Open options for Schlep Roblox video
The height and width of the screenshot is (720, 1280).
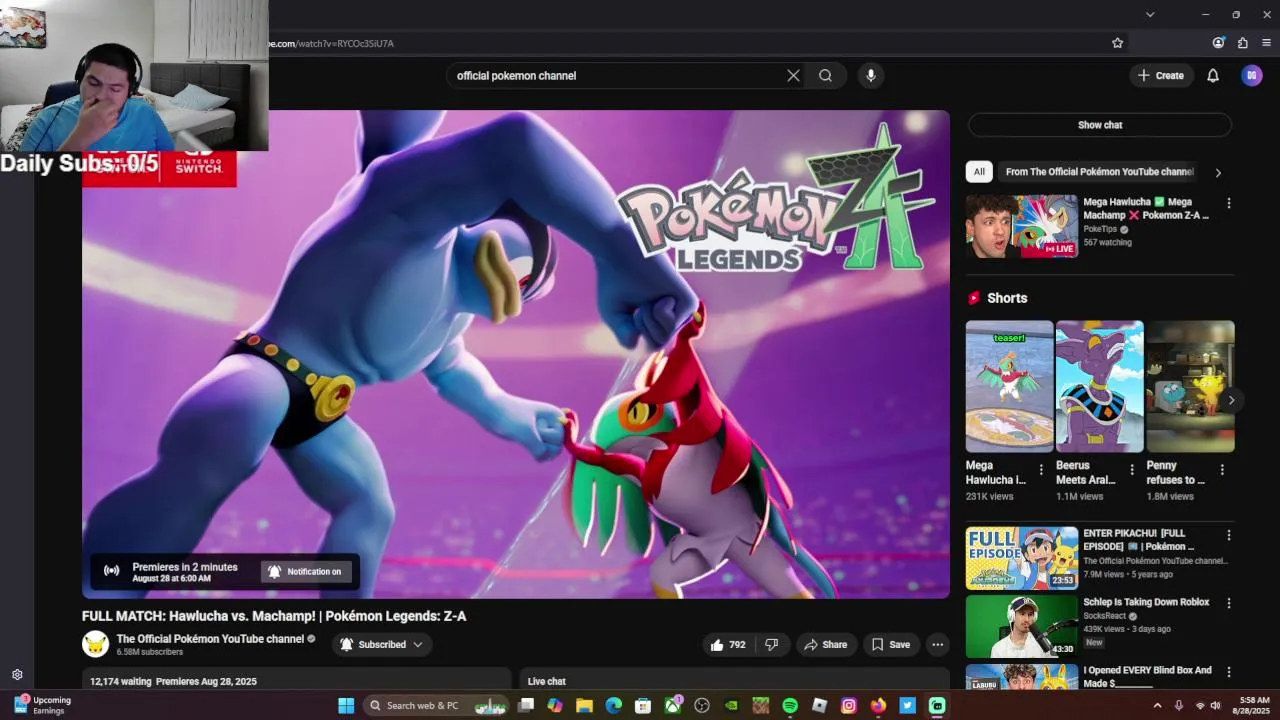pos(1229,604)
